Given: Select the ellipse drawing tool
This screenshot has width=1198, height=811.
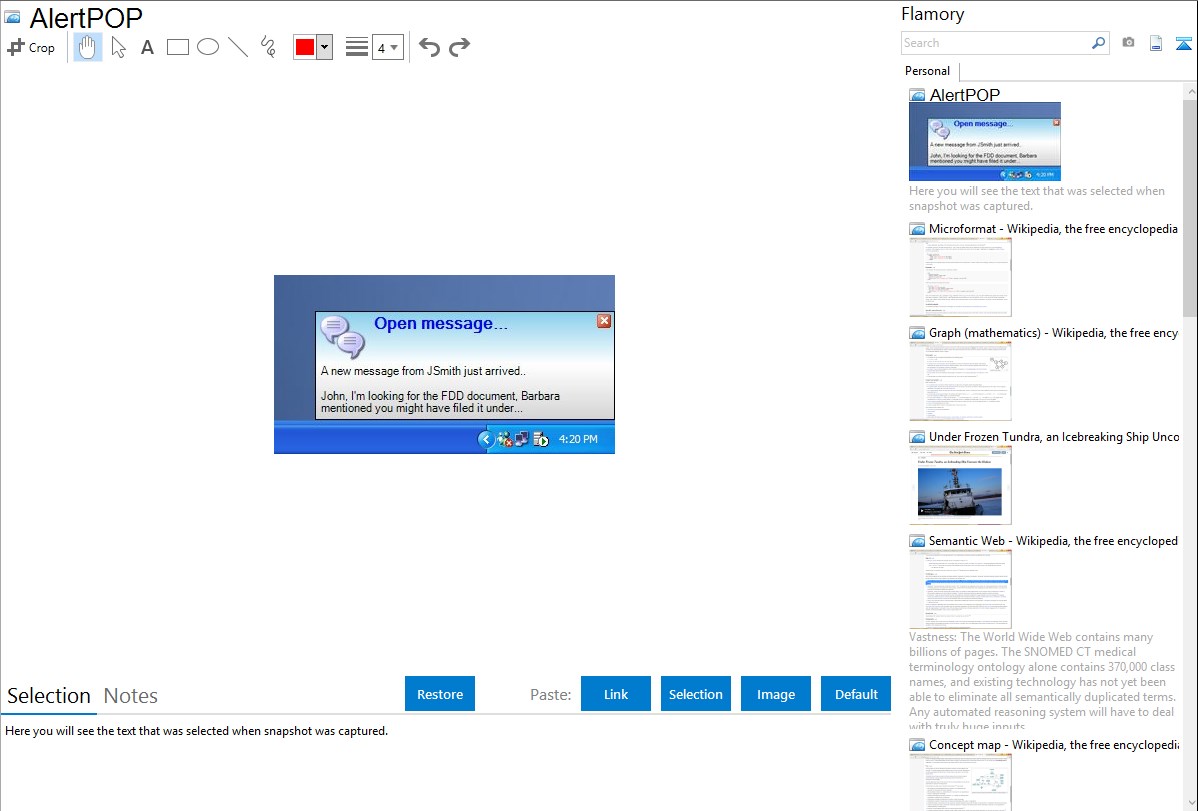Looking at the screenshot, I should point(208,47).
